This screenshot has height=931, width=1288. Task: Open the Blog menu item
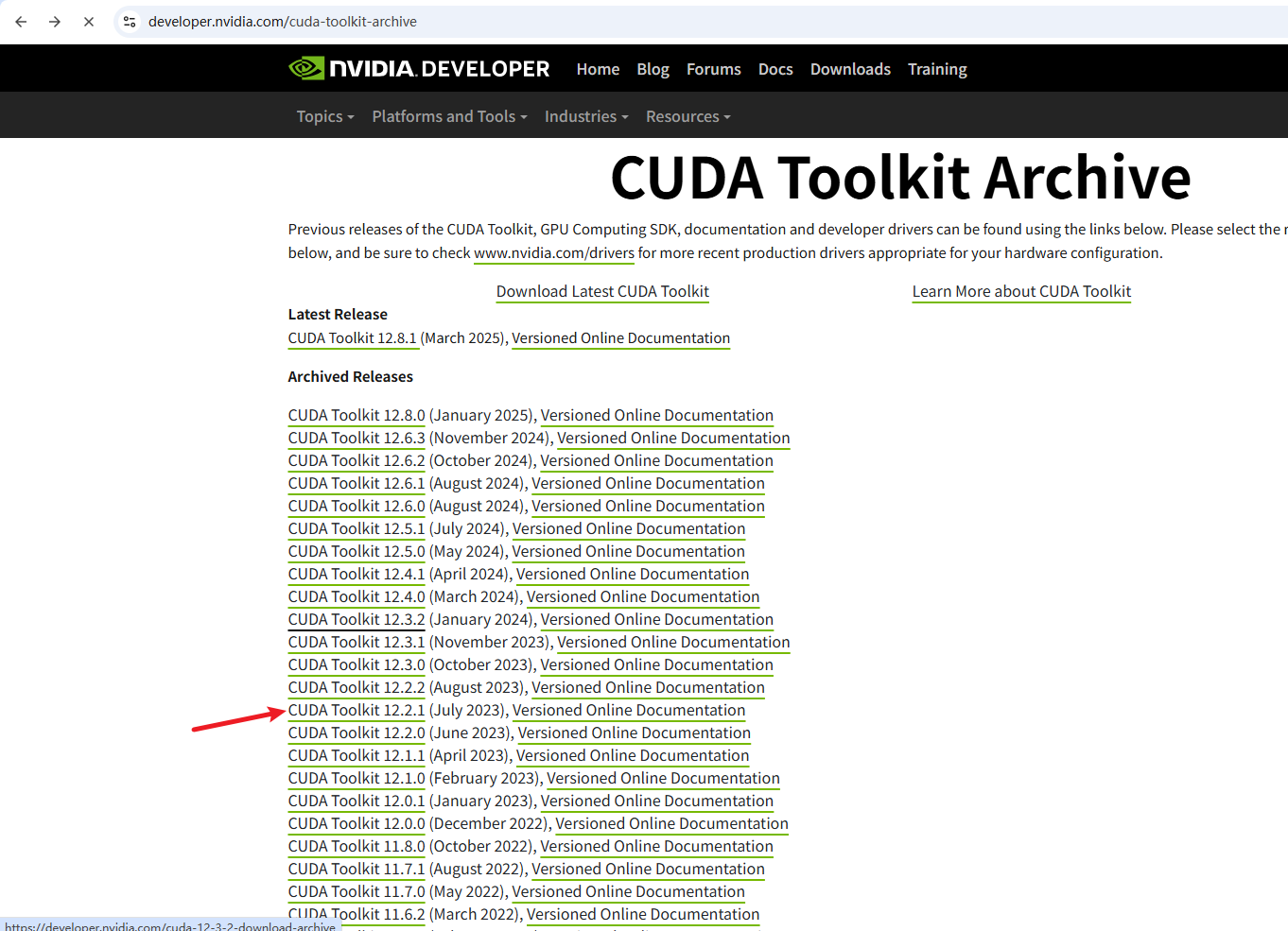(653, 69)
